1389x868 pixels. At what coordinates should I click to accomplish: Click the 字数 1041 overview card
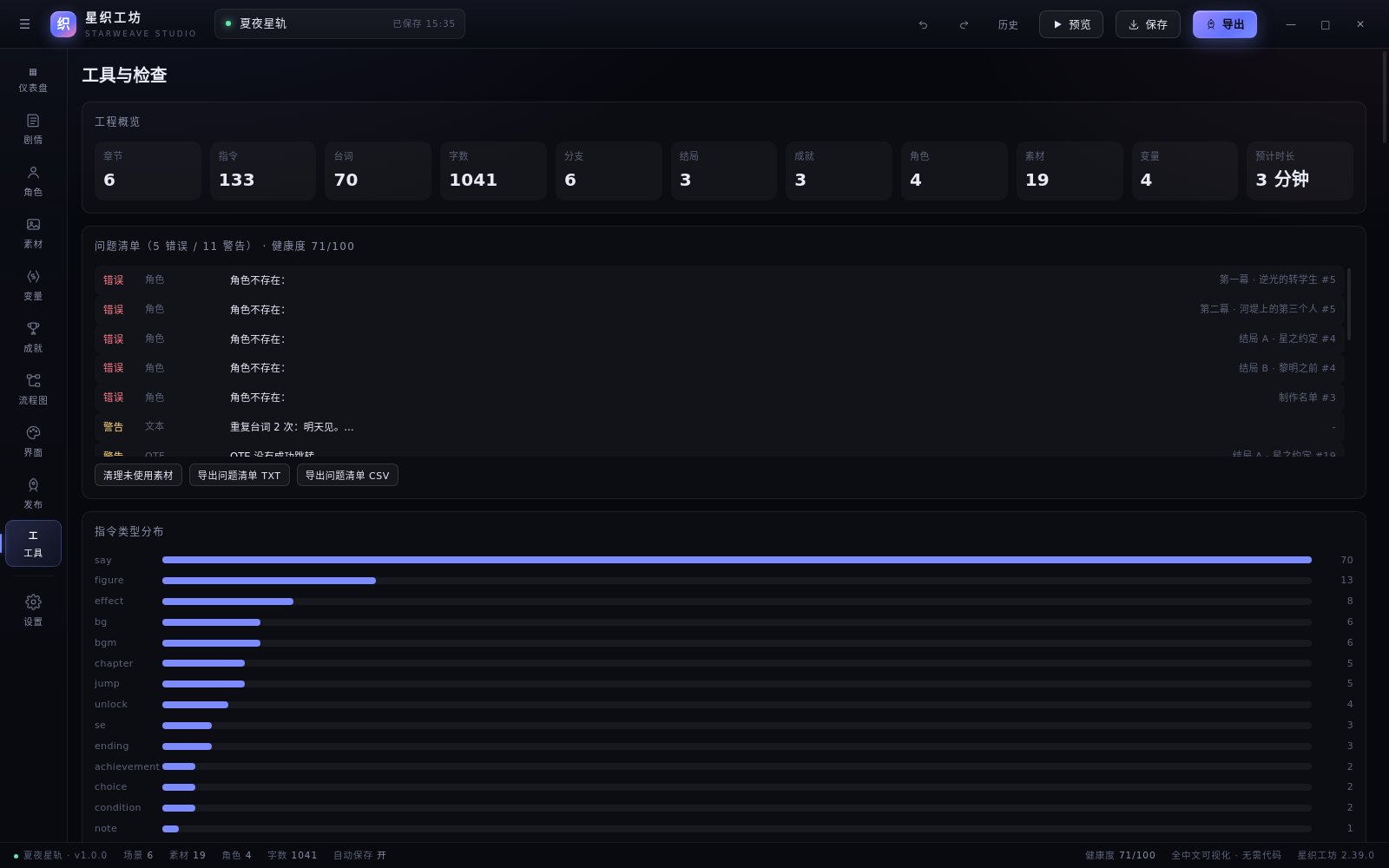pyautogui.click(x=493, y=171)
